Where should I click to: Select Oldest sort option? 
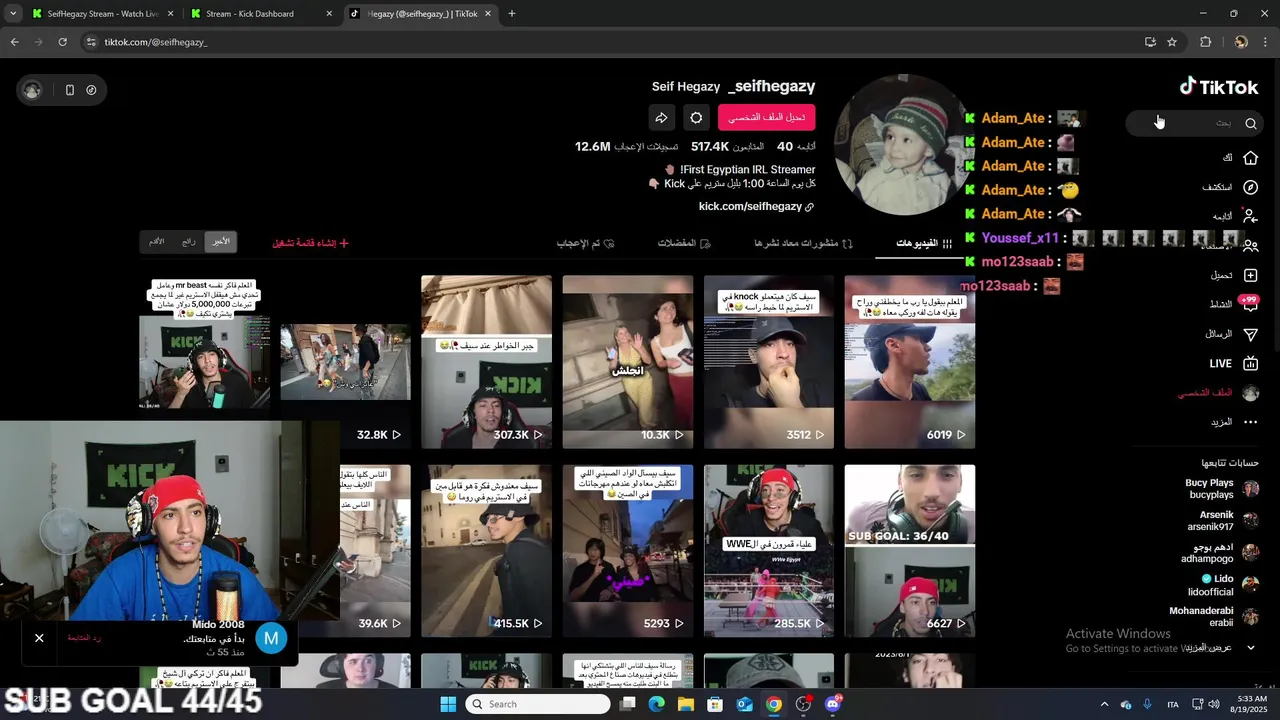click(x=157, y=242)
